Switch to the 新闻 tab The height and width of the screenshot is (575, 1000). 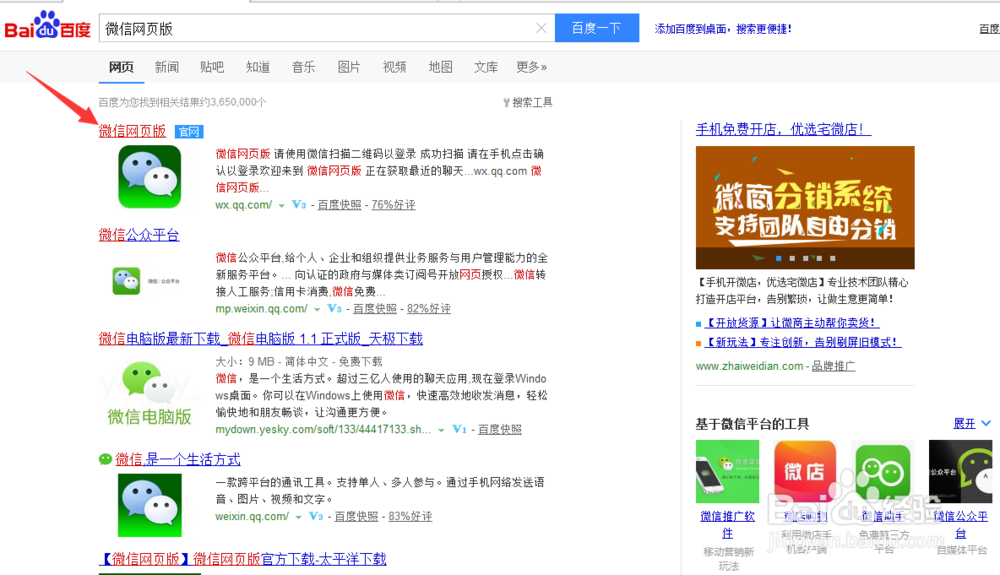coord(166,67)
